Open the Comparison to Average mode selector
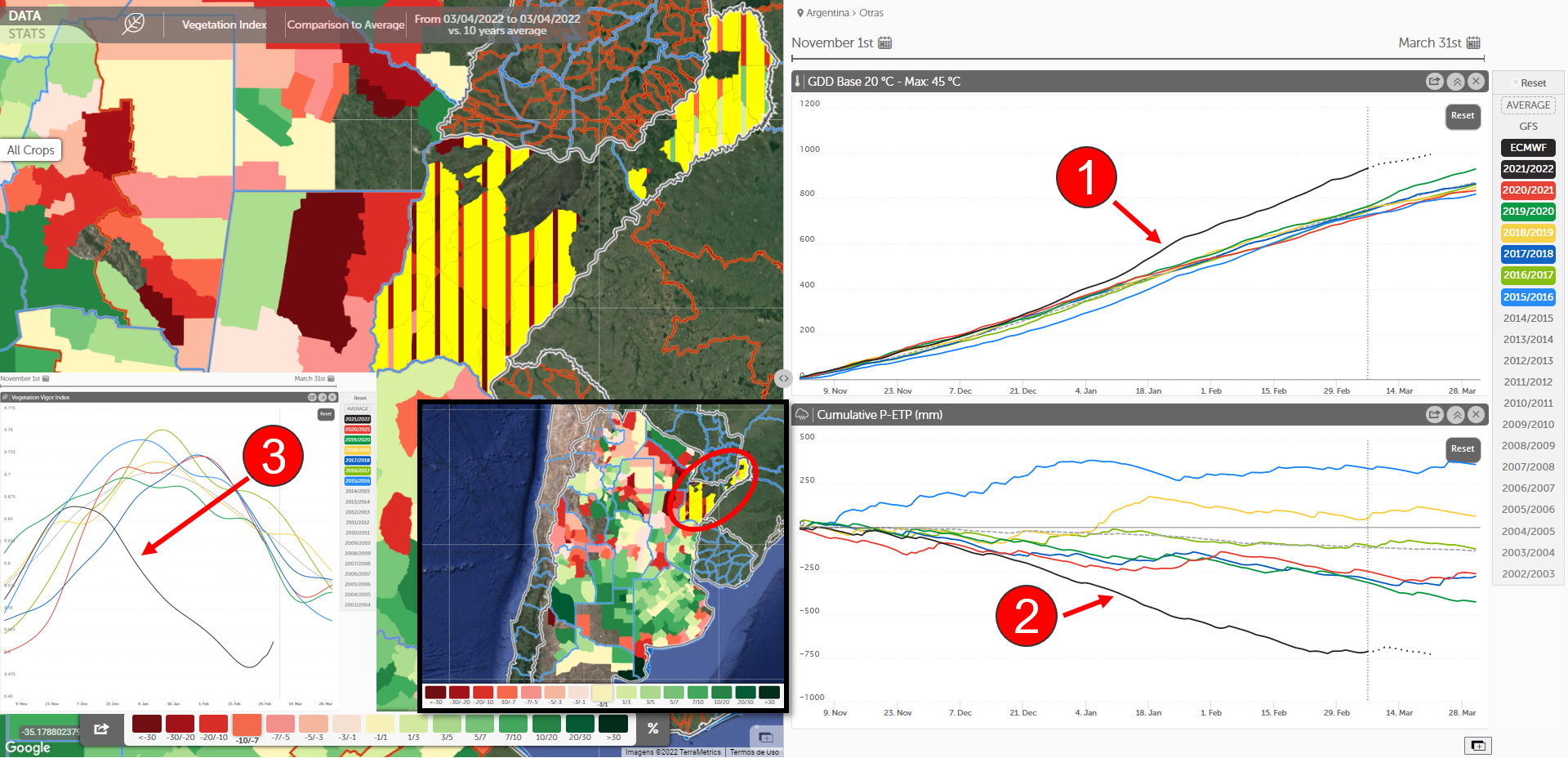 click(x=345, y=25)
